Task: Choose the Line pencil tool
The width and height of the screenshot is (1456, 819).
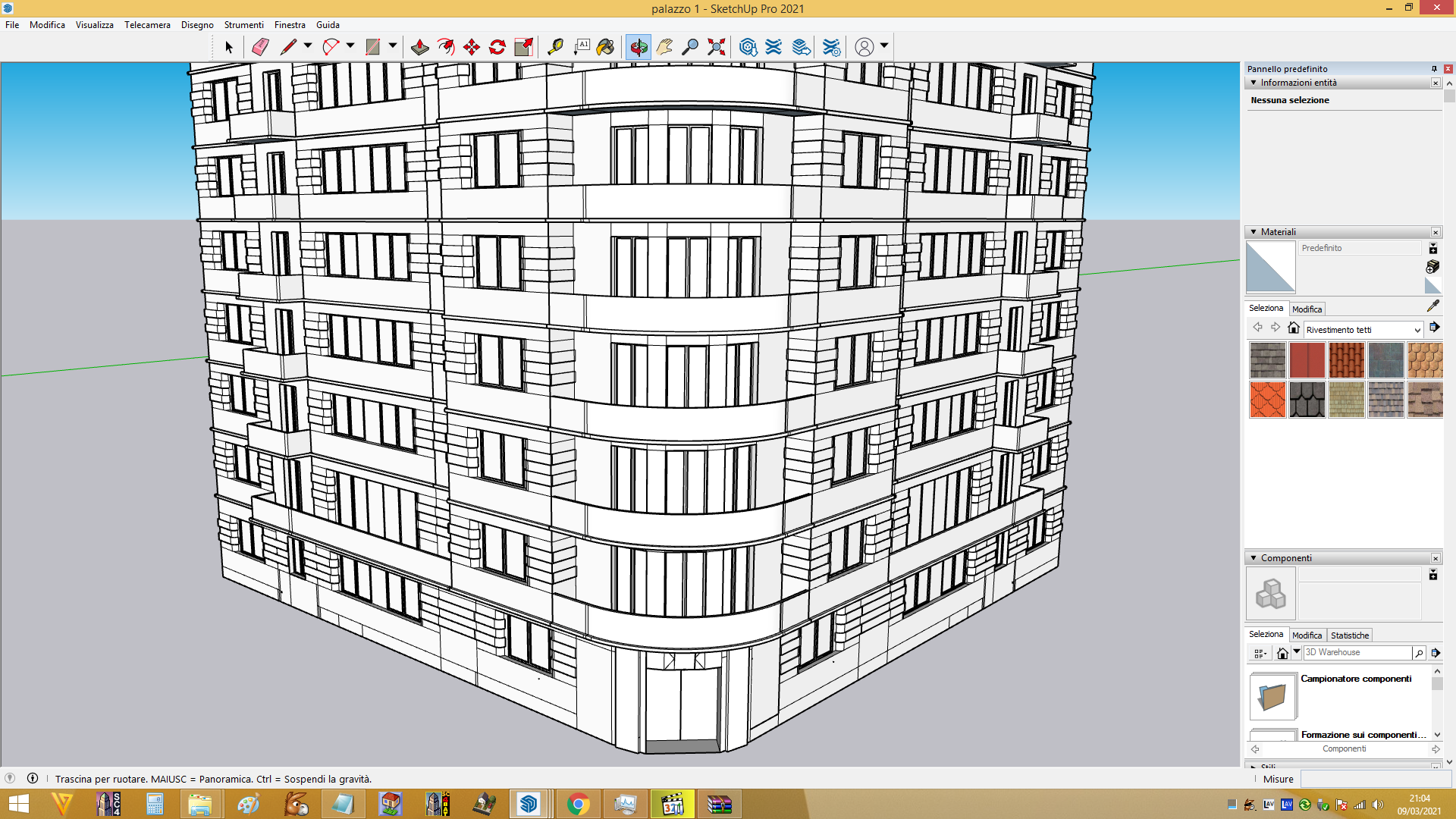Action: [x=288, y=47]
